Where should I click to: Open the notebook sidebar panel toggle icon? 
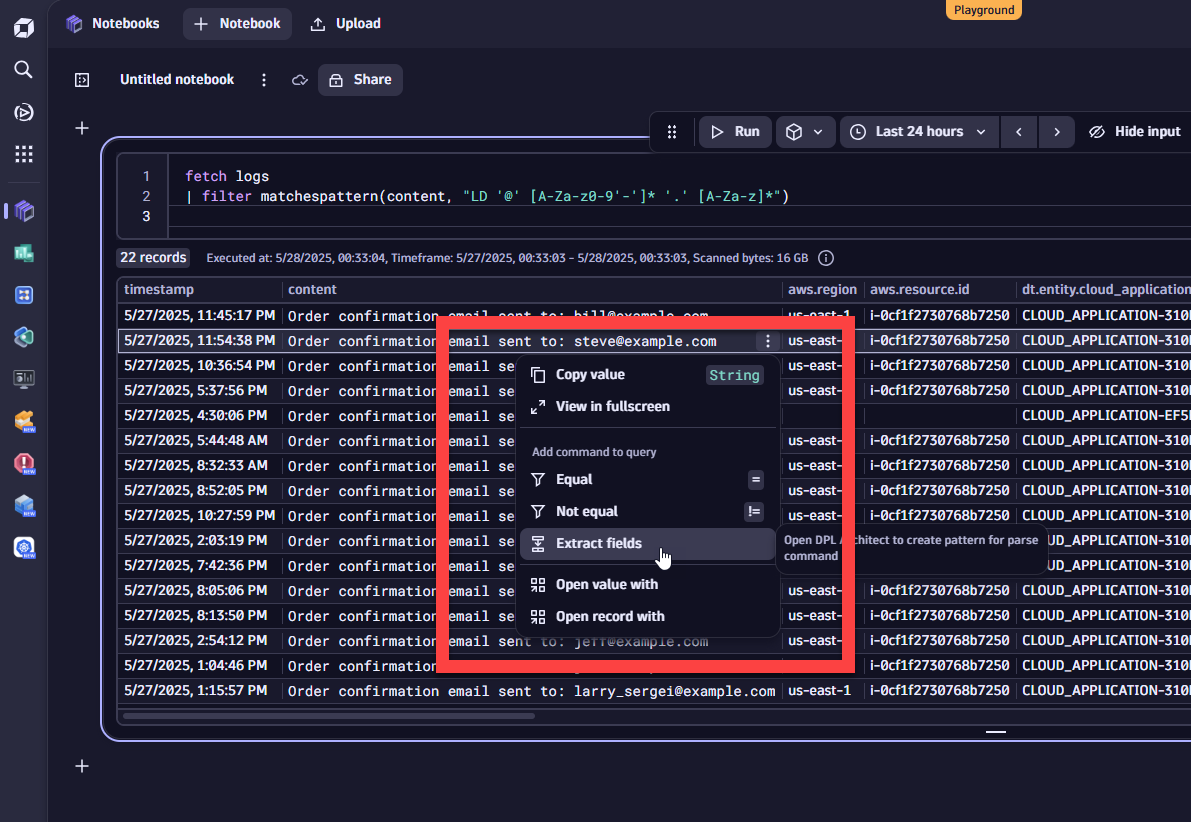click(x=82, y=80)
